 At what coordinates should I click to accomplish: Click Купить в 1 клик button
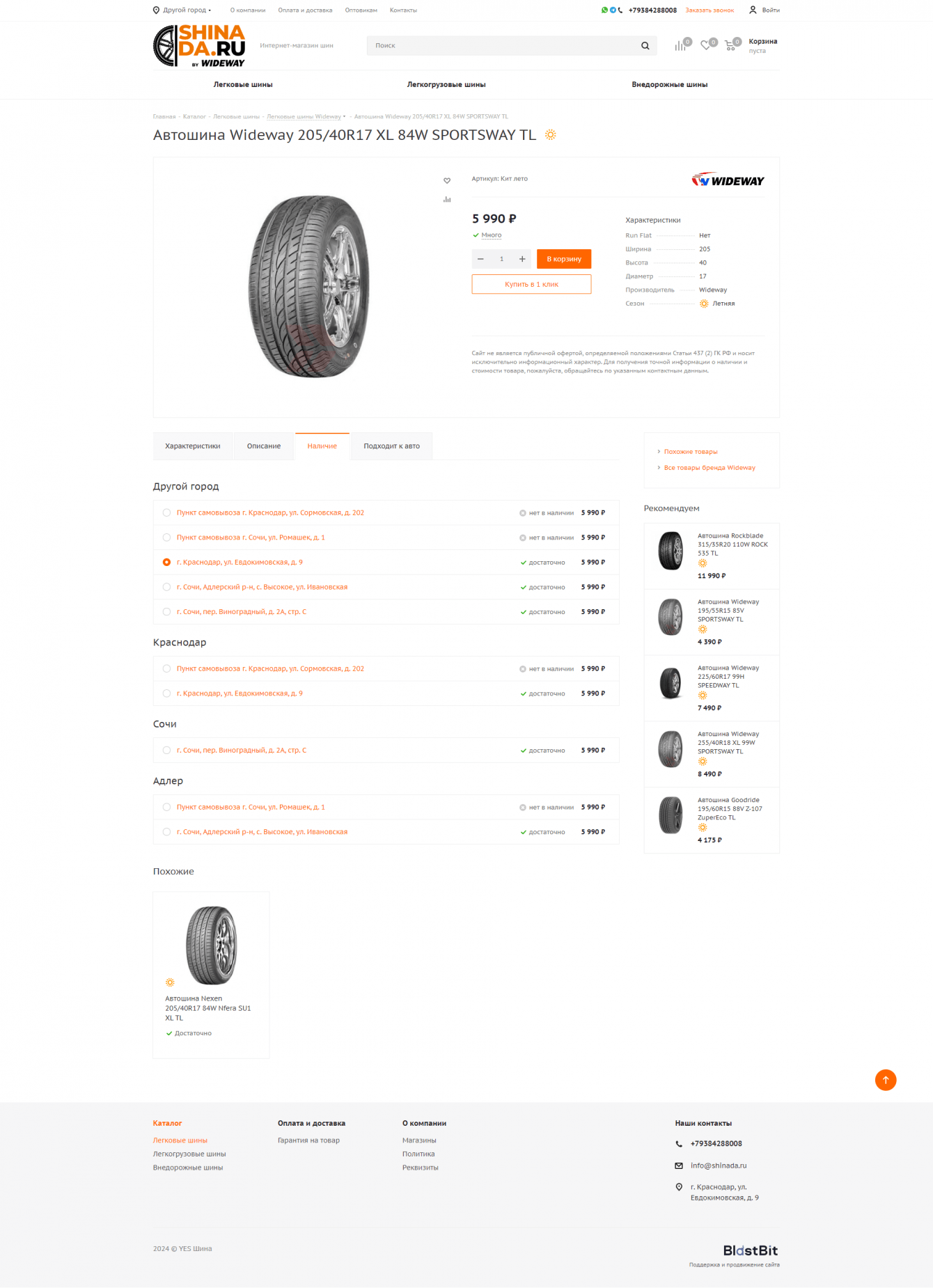click(x=531, y=284)
